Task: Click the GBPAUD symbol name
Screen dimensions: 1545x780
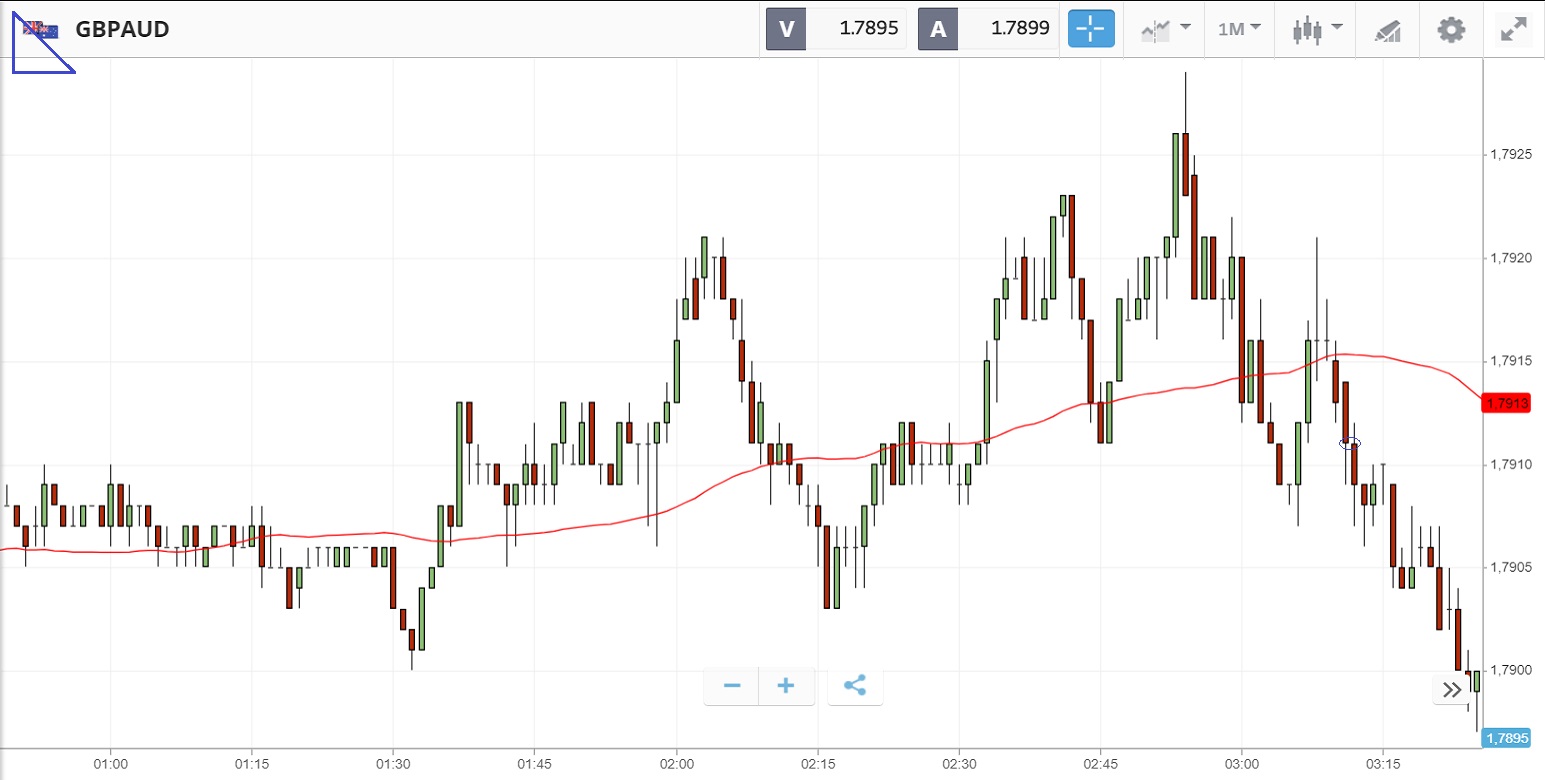Action: [122, 30]
